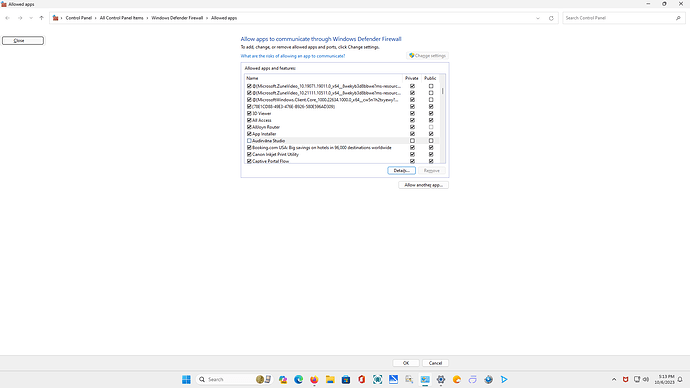Open the clock and date in taskbar

pyautogui.click(x=664, y=379)
